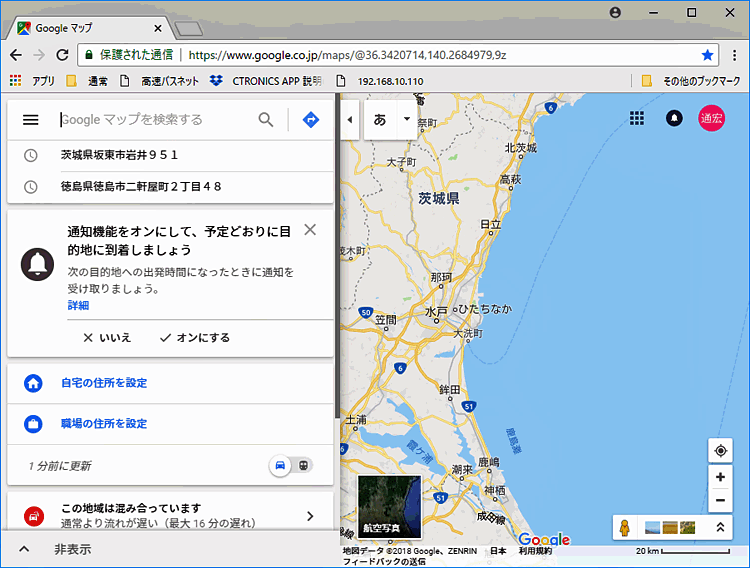Dismiss the notification card with X
This screenshot has height=568, width=750.
[310, 230]
